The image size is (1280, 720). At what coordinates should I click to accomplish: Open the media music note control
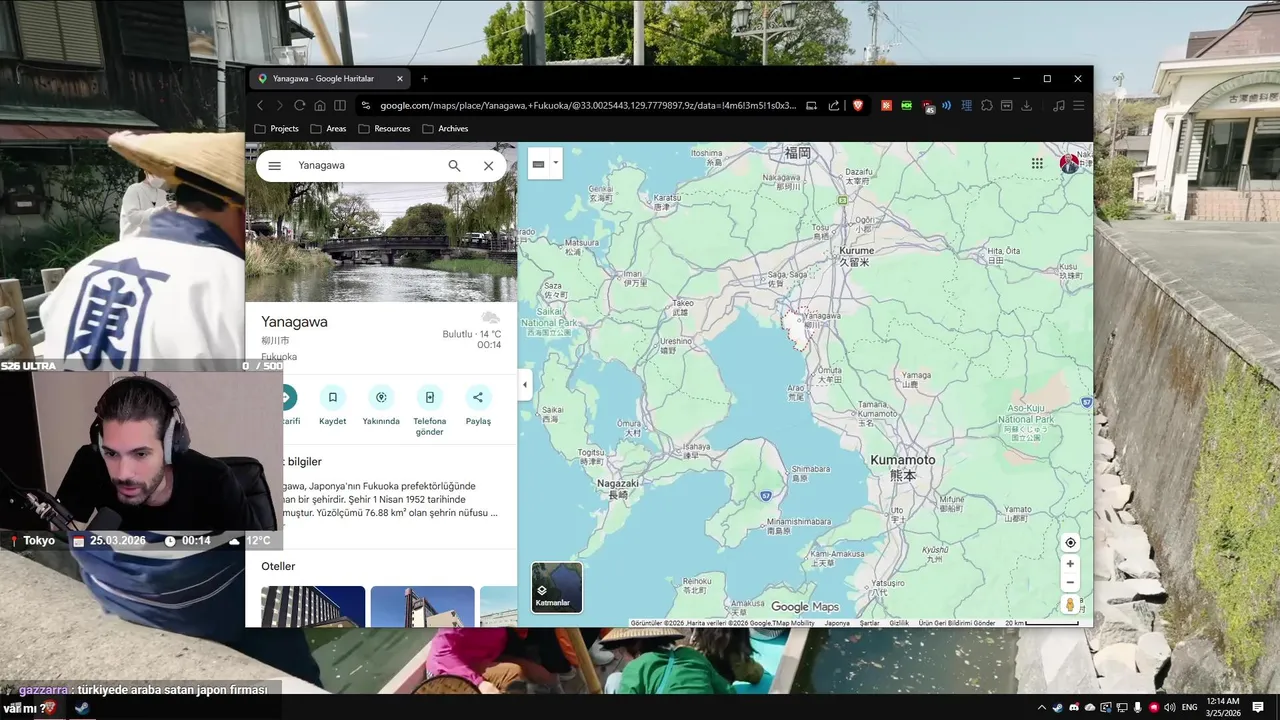(1059, 105)
